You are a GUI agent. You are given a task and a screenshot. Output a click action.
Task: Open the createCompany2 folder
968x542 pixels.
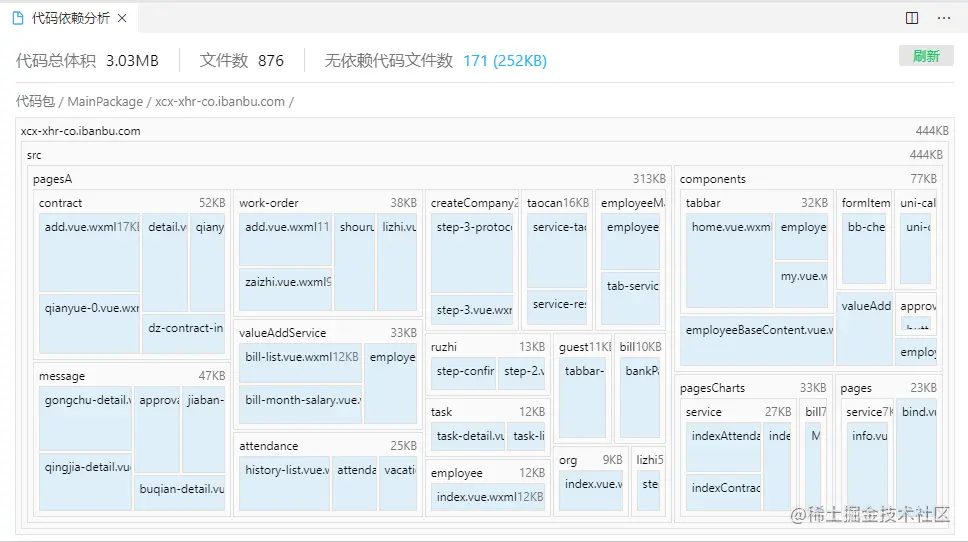pyautogui.click(x=473, y=202)
